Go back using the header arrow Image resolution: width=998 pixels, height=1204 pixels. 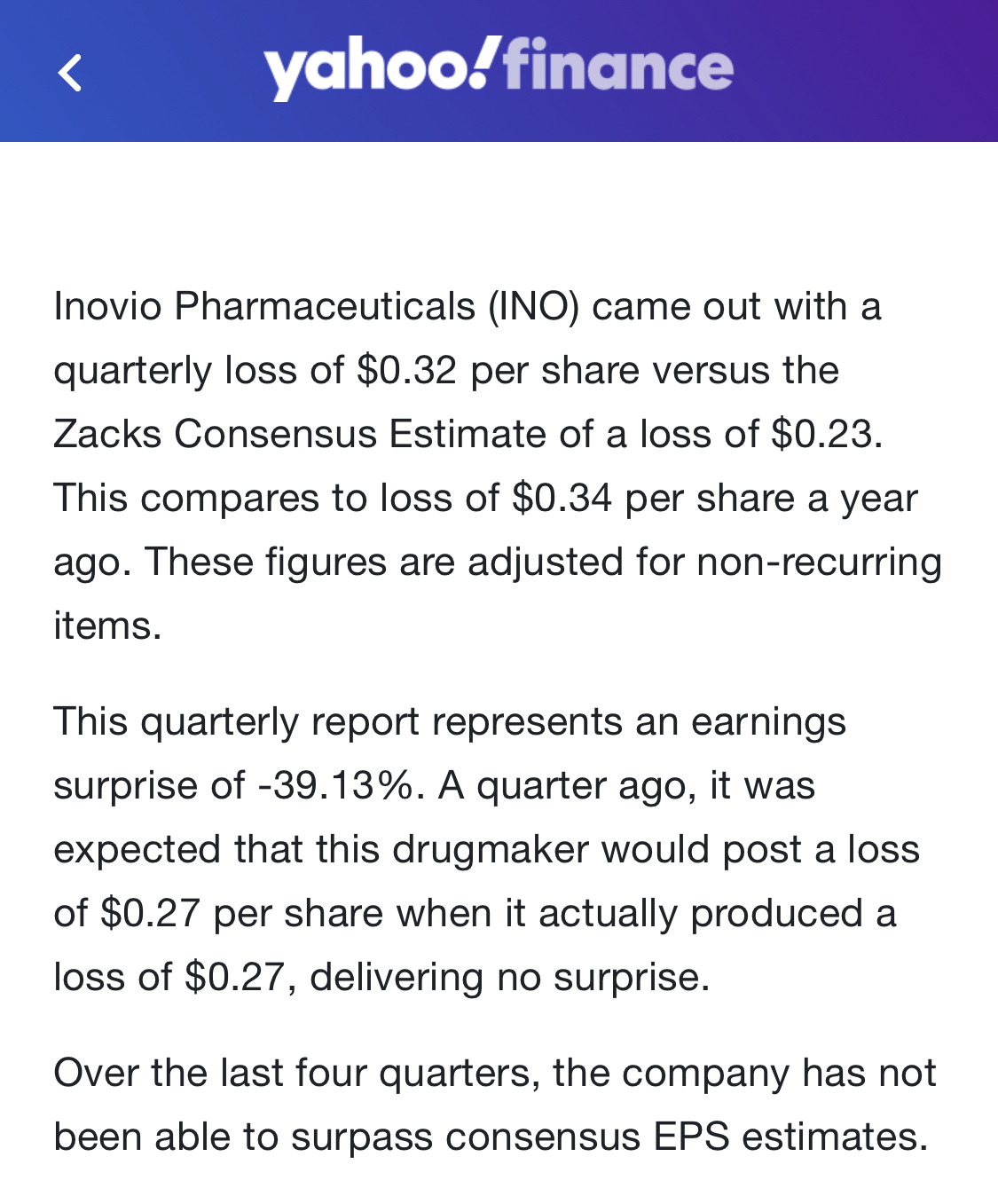70,73
